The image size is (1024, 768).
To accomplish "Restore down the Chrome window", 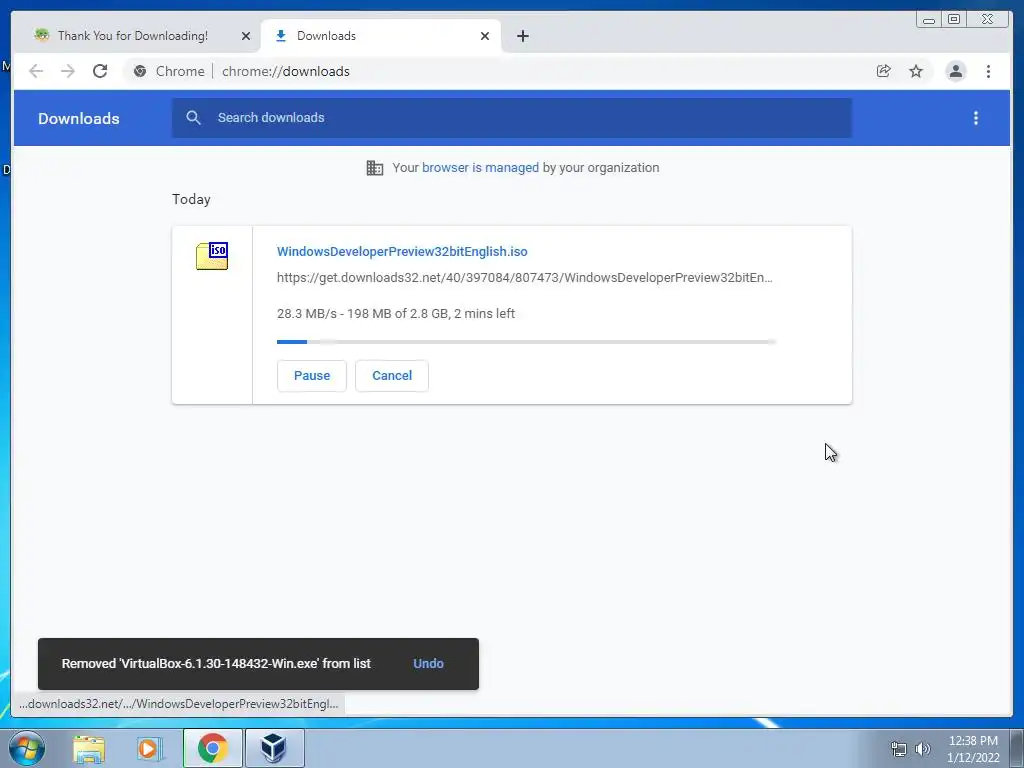I will pos(954,20).
